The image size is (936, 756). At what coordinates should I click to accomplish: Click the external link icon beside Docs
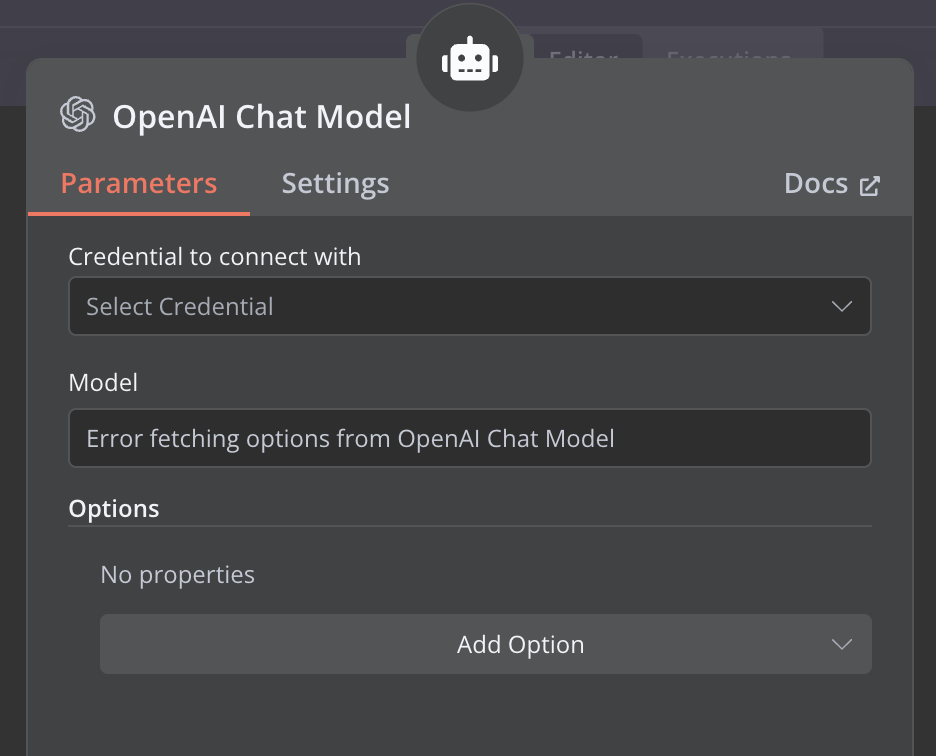[870, 185]
